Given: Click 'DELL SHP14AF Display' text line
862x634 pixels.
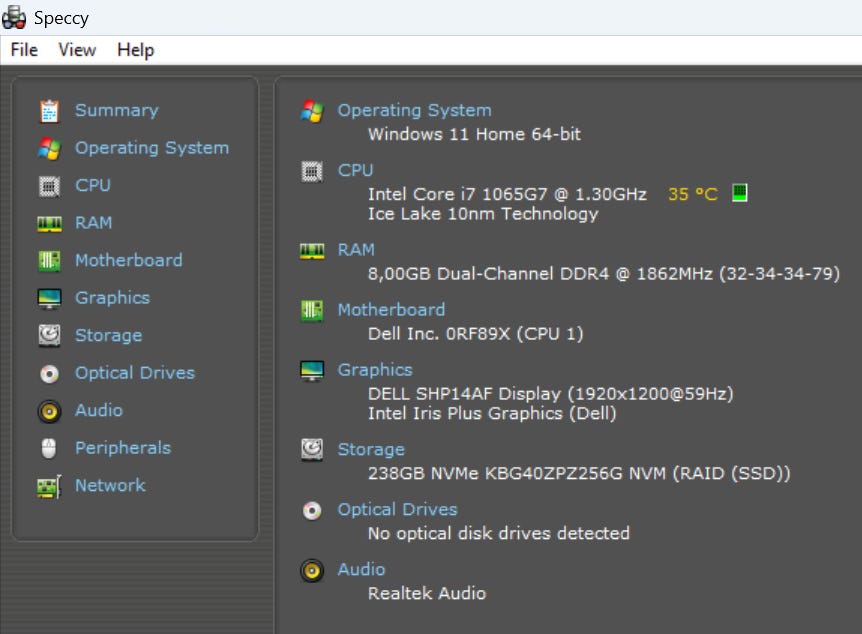Looking at the screenshot, I should point(550,394).
